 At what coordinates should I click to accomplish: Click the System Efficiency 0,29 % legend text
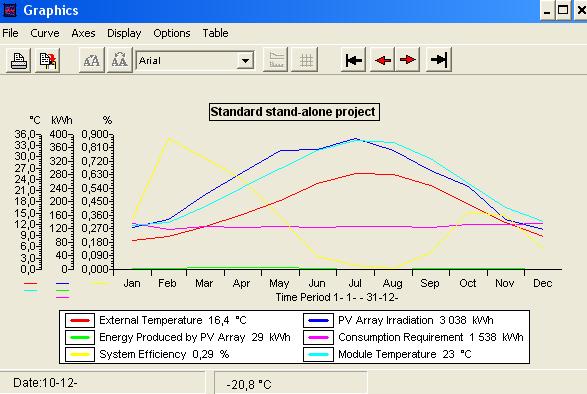click(164, 354)
